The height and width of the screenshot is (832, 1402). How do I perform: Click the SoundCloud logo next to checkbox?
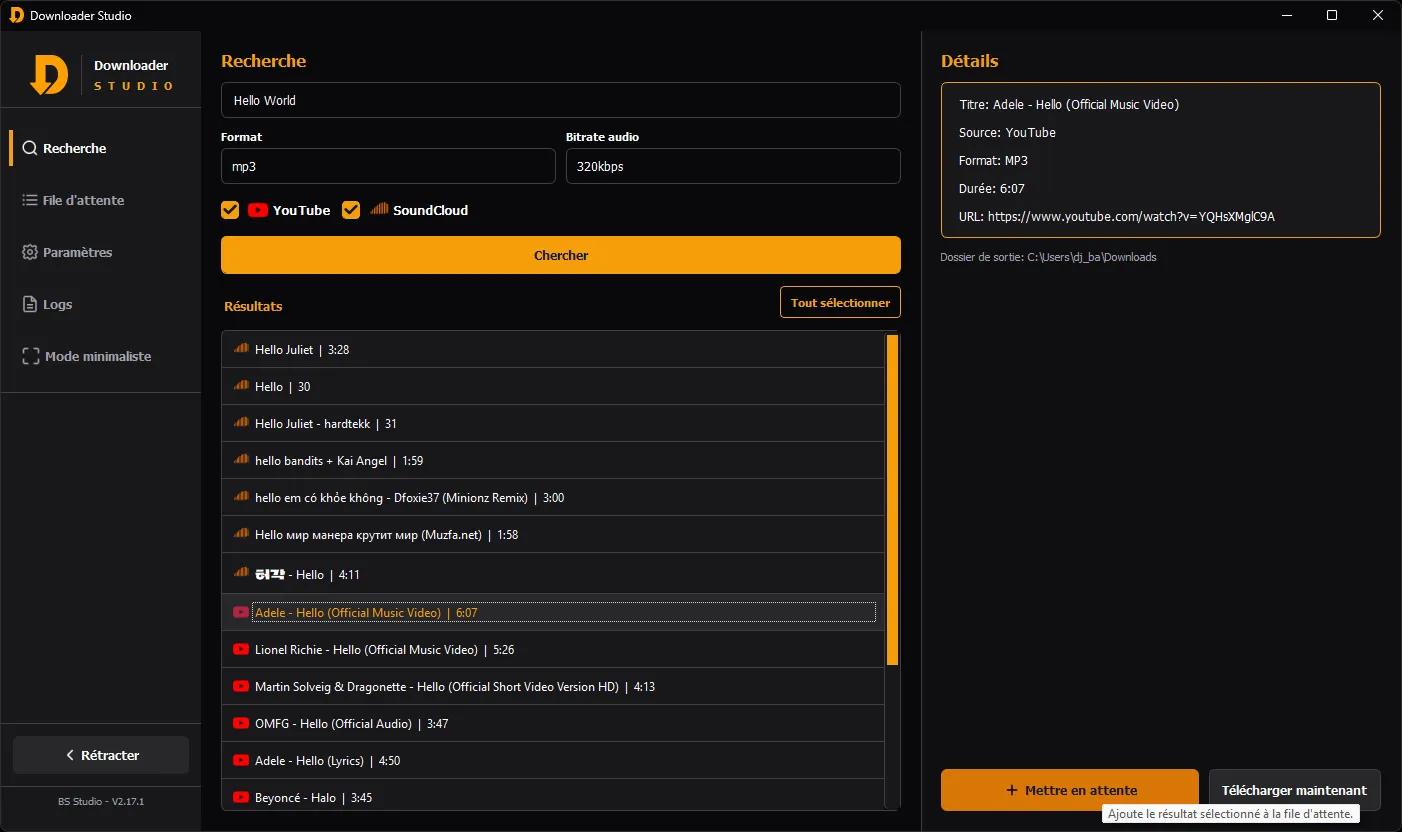379,209
